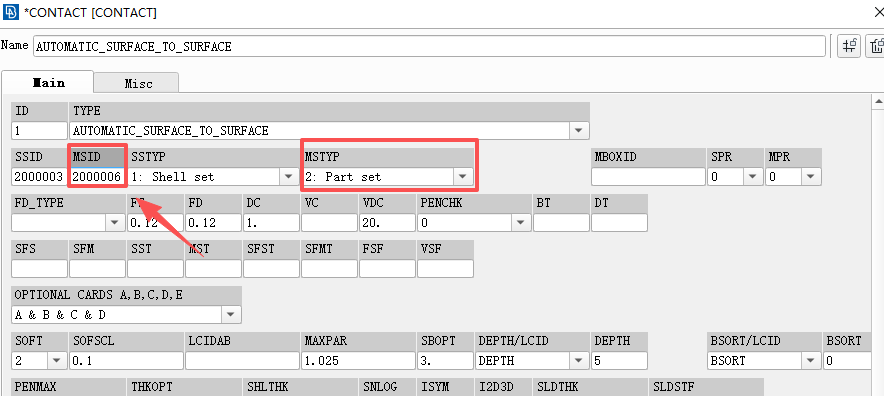884x396 pixels.
Task: Click the DC field showing 1.
Action: pos(271,223)
